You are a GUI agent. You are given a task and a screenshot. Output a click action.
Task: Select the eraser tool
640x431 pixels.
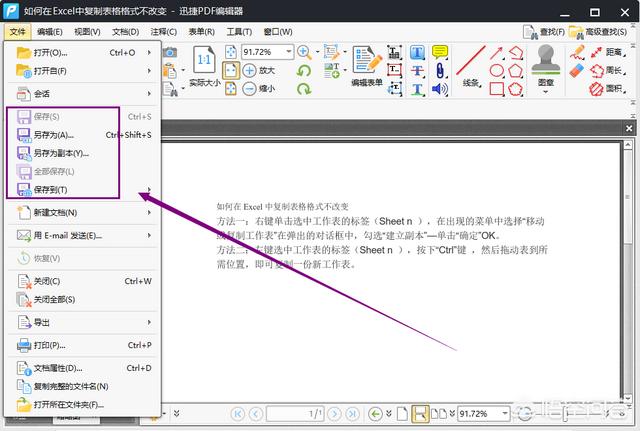(577, 70)
